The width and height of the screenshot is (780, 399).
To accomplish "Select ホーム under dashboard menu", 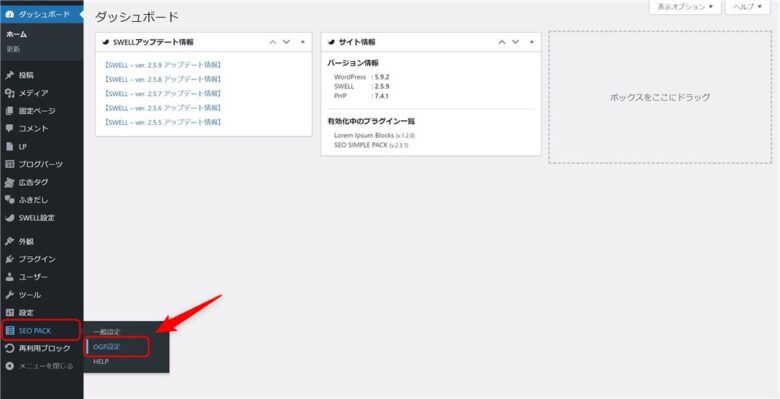I will pos(16,34).
